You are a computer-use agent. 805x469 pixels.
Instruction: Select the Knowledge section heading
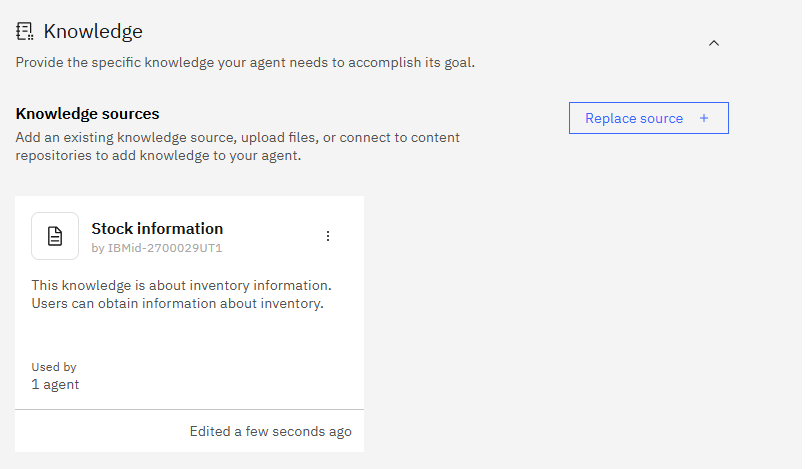[x=93, y=32]
